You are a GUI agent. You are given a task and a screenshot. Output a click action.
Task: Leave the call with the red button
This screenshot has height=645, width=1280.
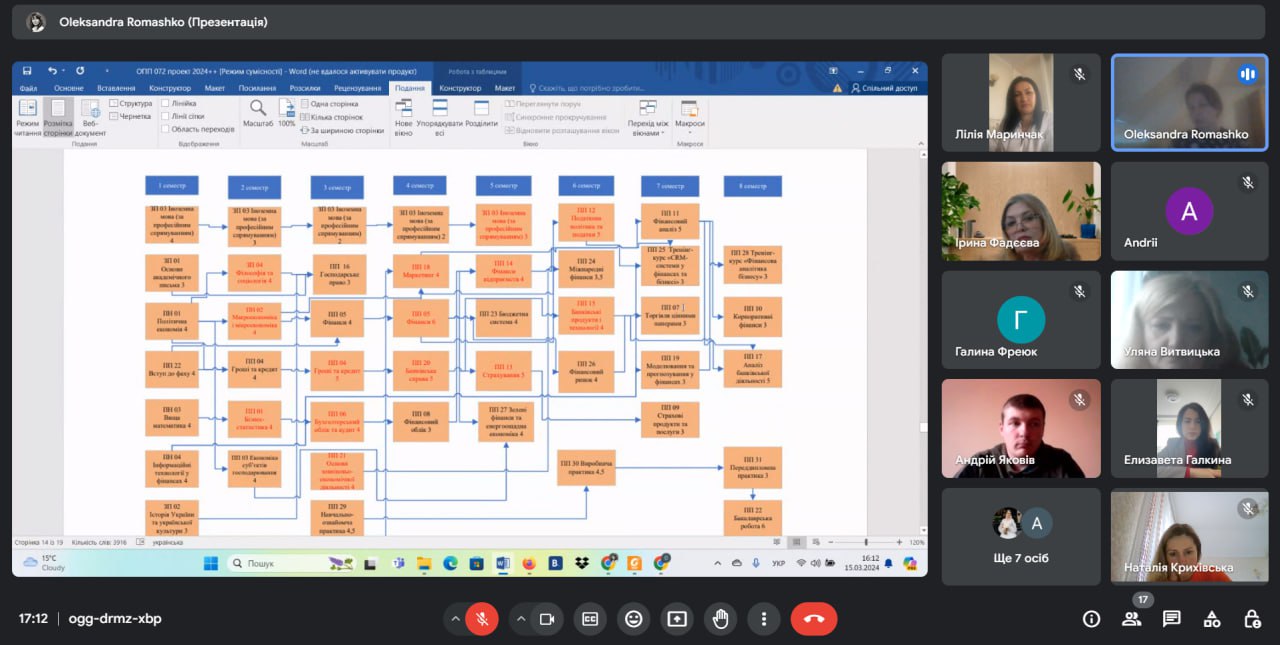[x=813, y=619]
